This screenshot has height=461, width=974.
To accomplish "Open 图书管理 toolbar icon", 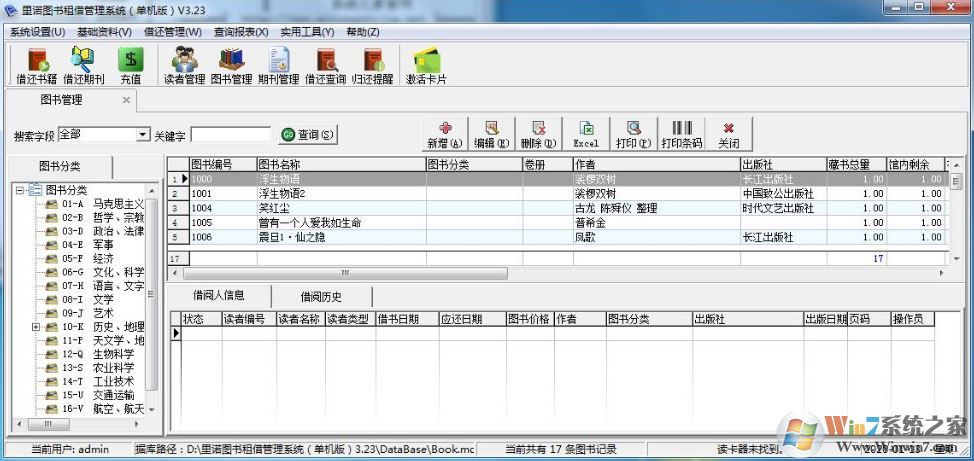I will [231, 66].
